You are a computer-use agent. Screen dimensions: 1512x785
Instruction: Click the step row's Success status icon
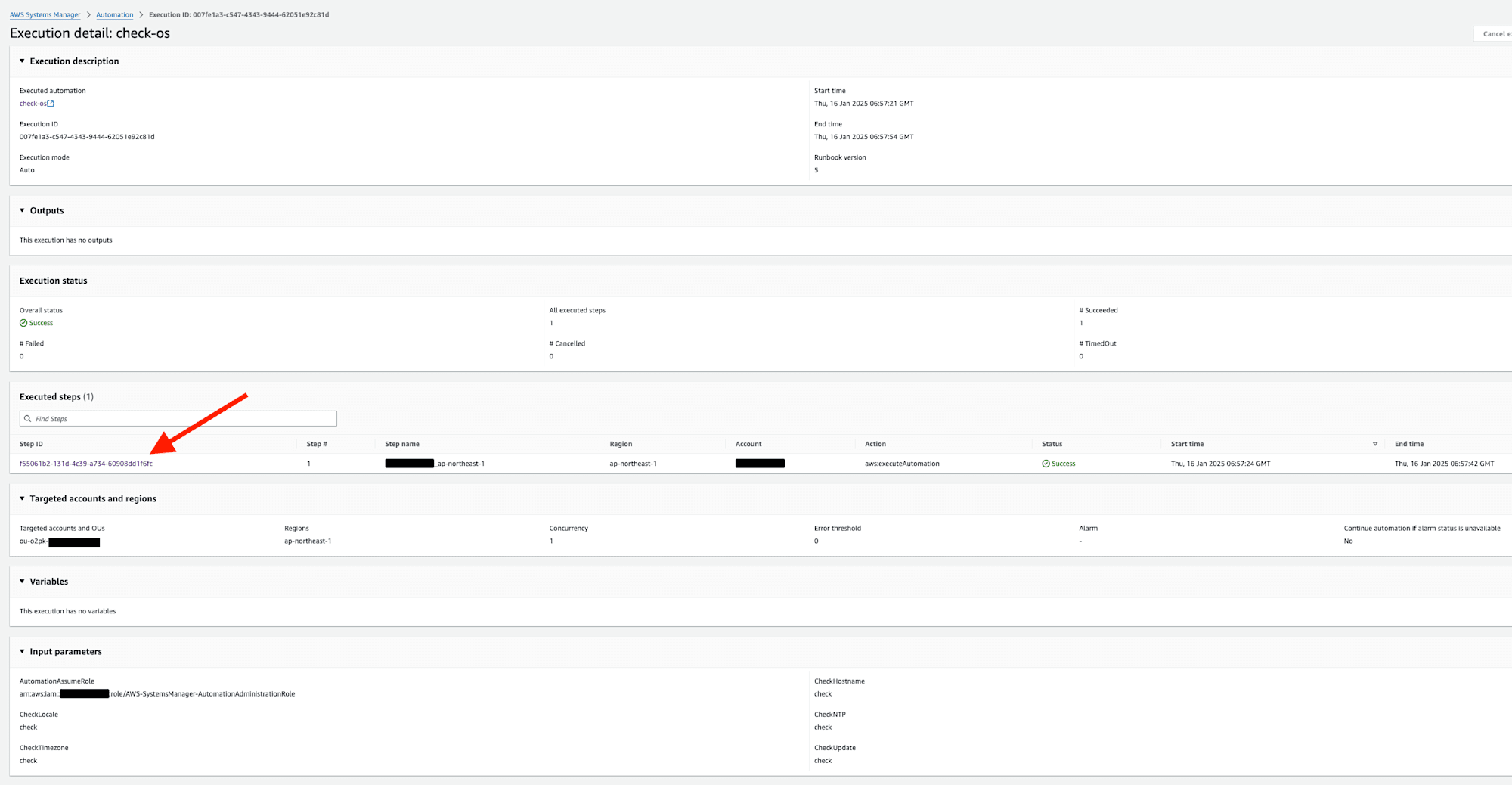pos(1046,464)
